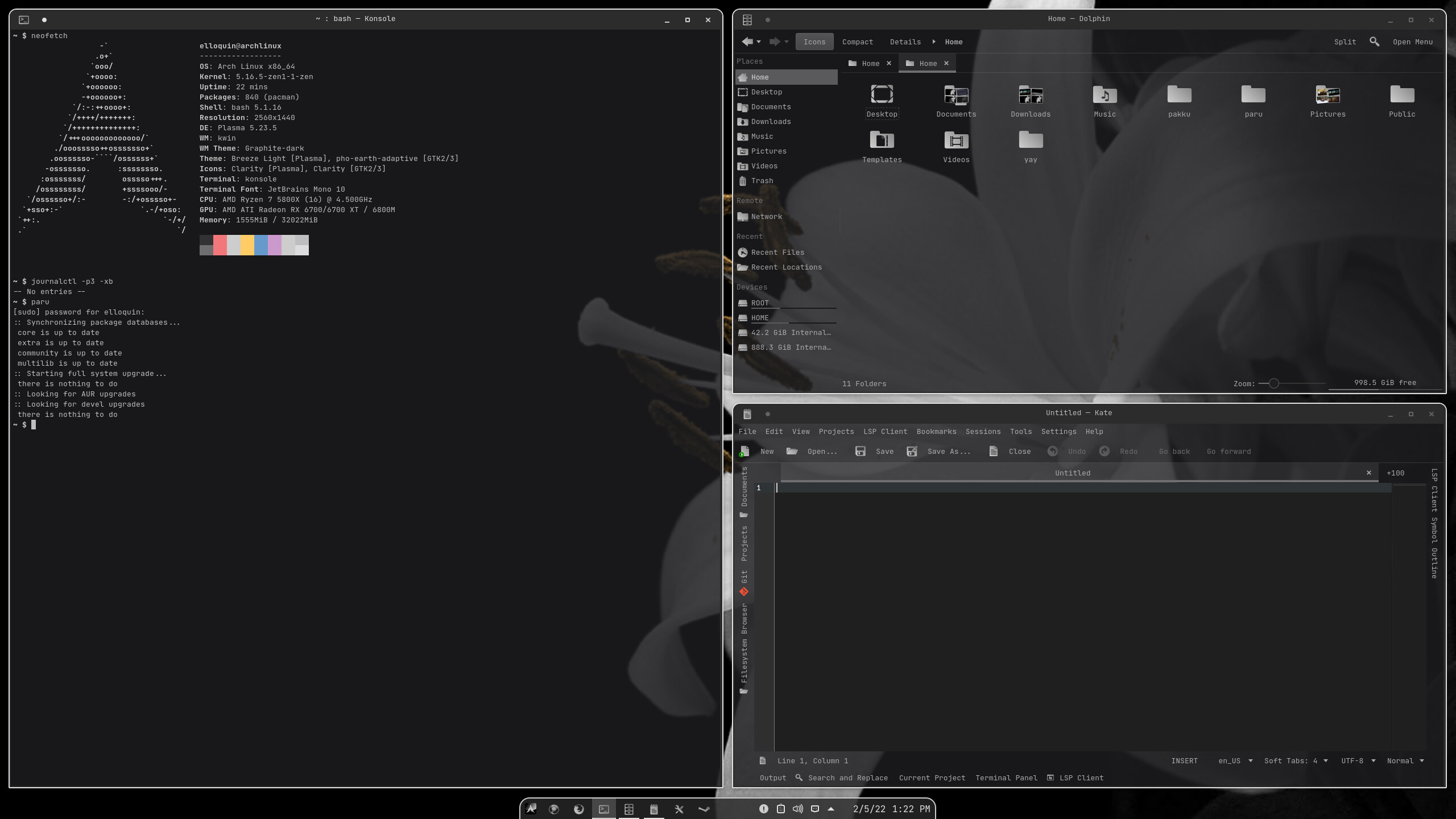Toggle Kate's Documents side panel
Screen dimensions: 1456x819
click(x=744, y=493)
